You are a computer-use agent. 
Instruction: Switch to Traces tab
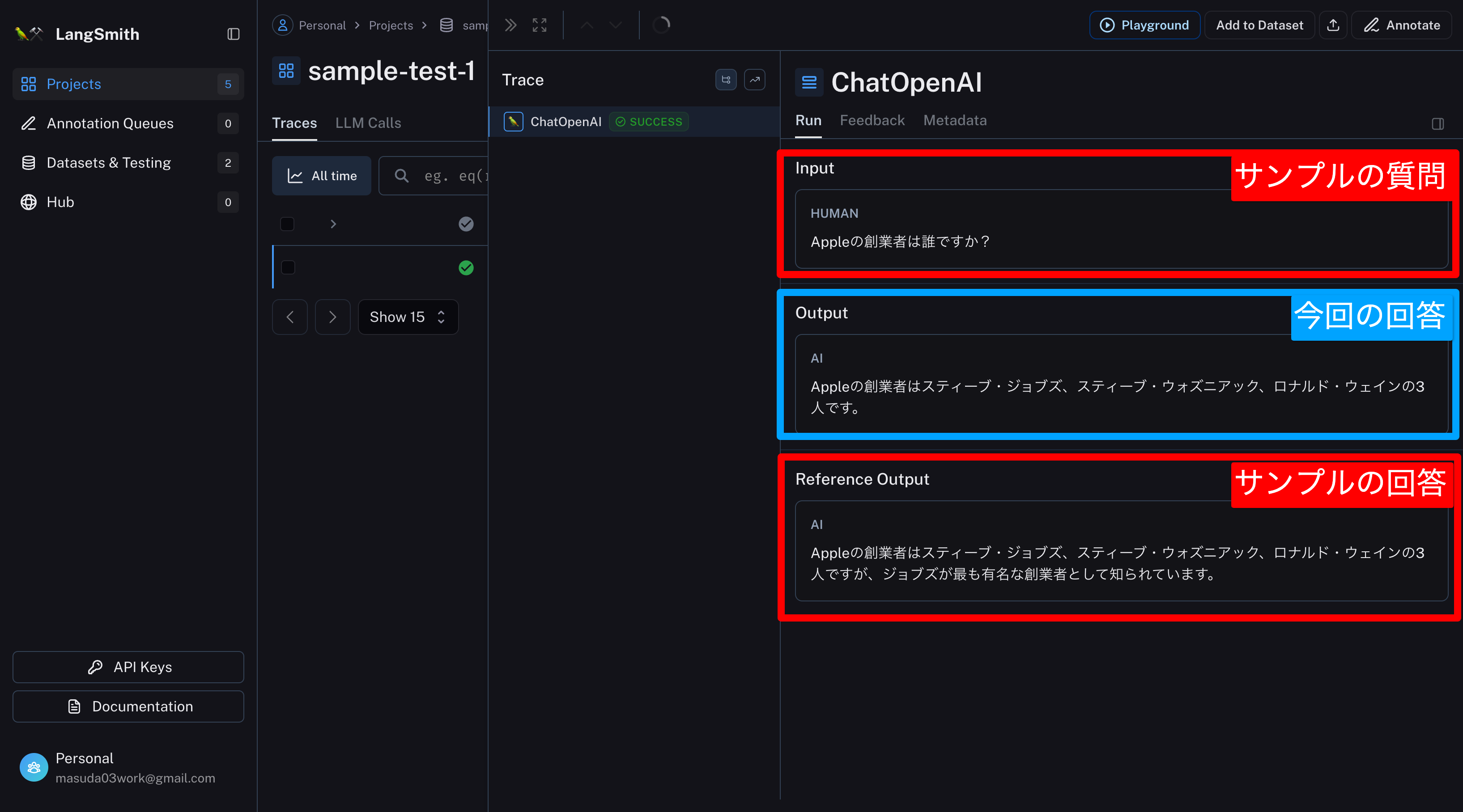[294, 123]
